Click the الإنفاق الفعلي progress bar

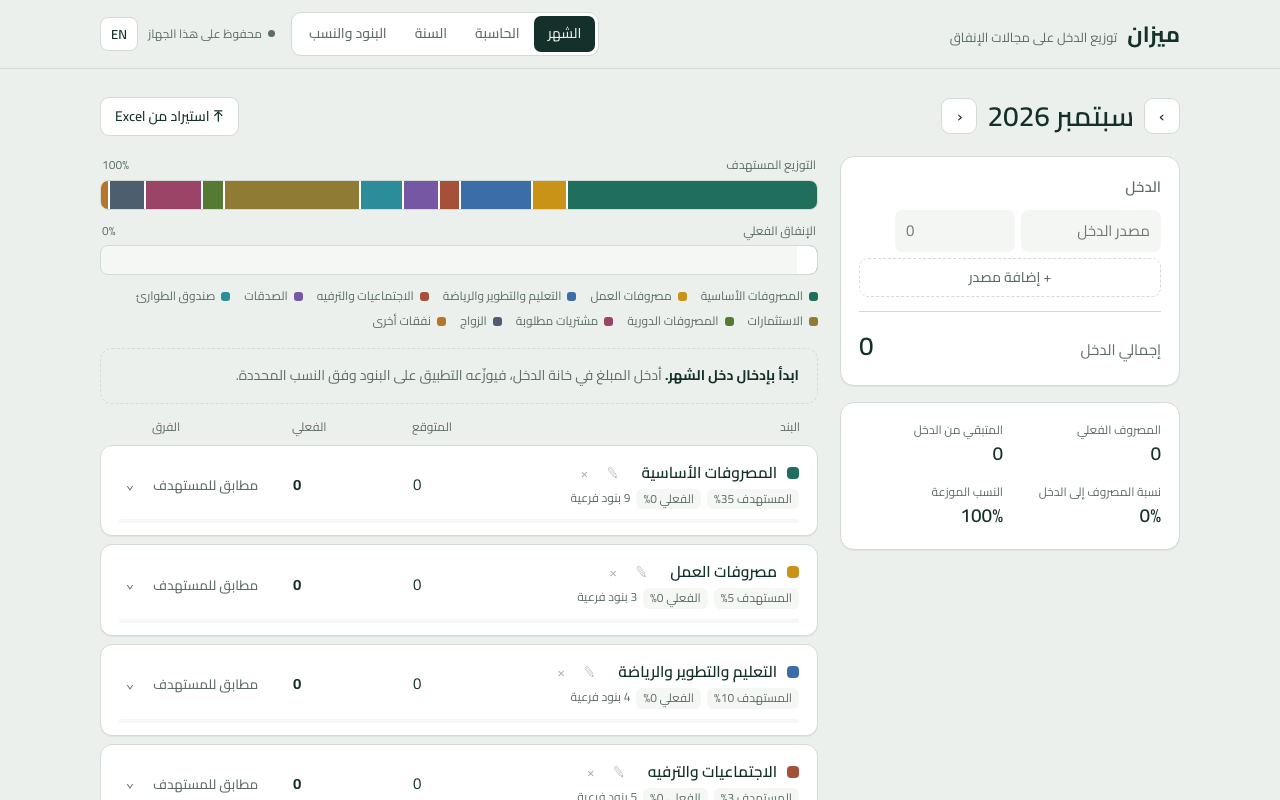459,260
